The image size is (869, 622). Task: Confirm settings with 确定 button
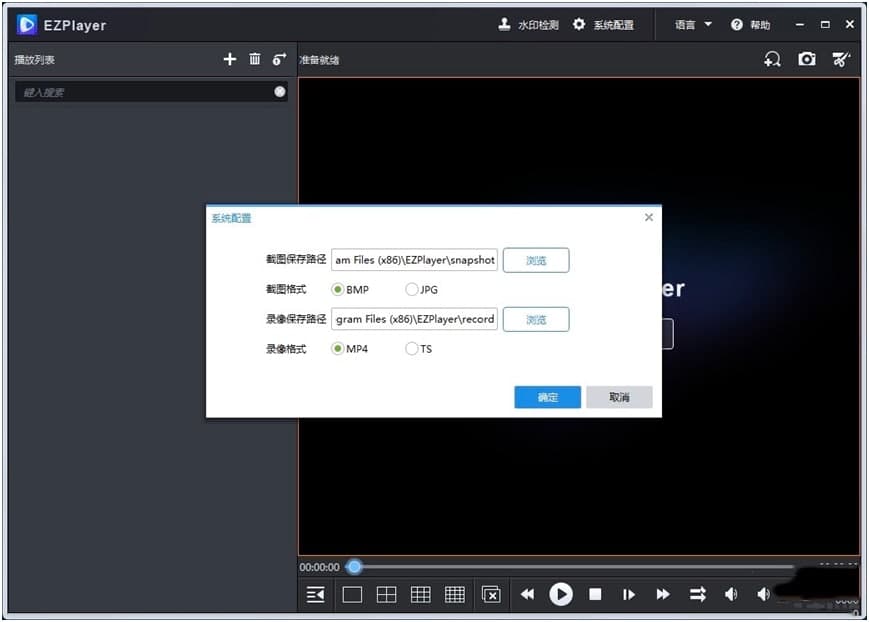(x=547, y=397)
